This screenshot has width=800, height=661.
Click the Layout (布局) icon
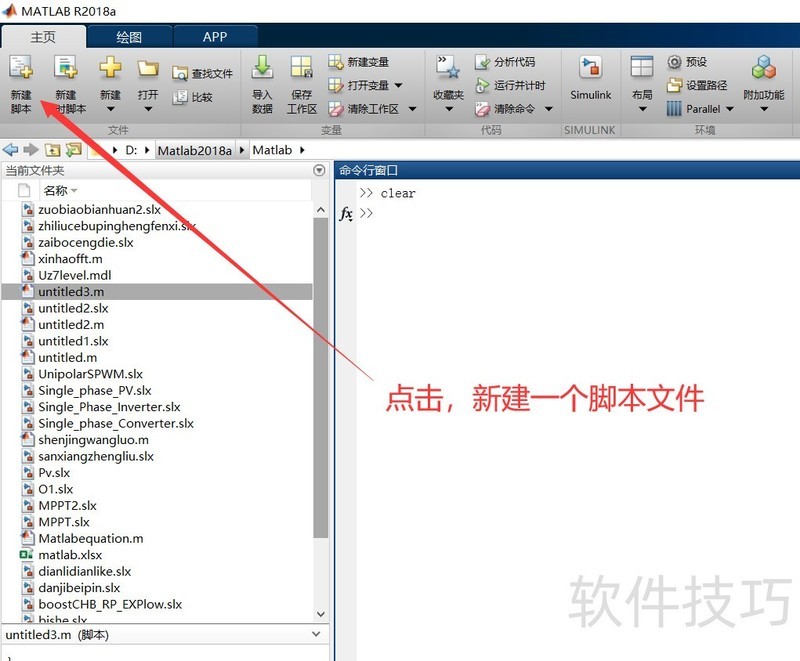(x=642, y=67)
